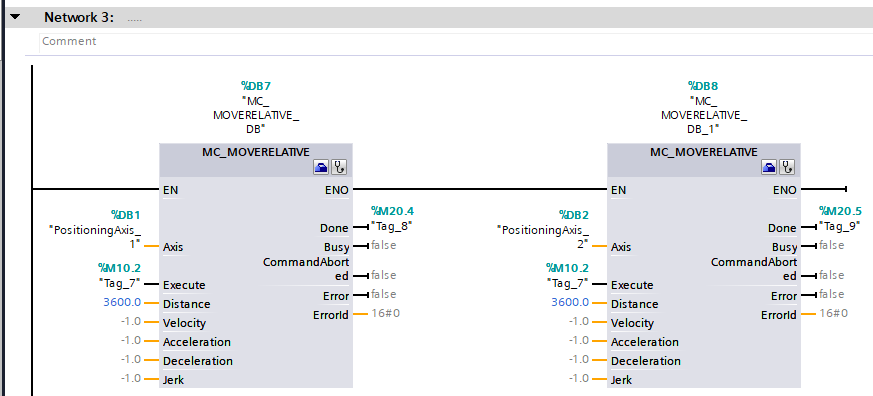Click CommandAborted false value on first block
The height and width of the screenshot is (396, 873).
tap(384, 275)
